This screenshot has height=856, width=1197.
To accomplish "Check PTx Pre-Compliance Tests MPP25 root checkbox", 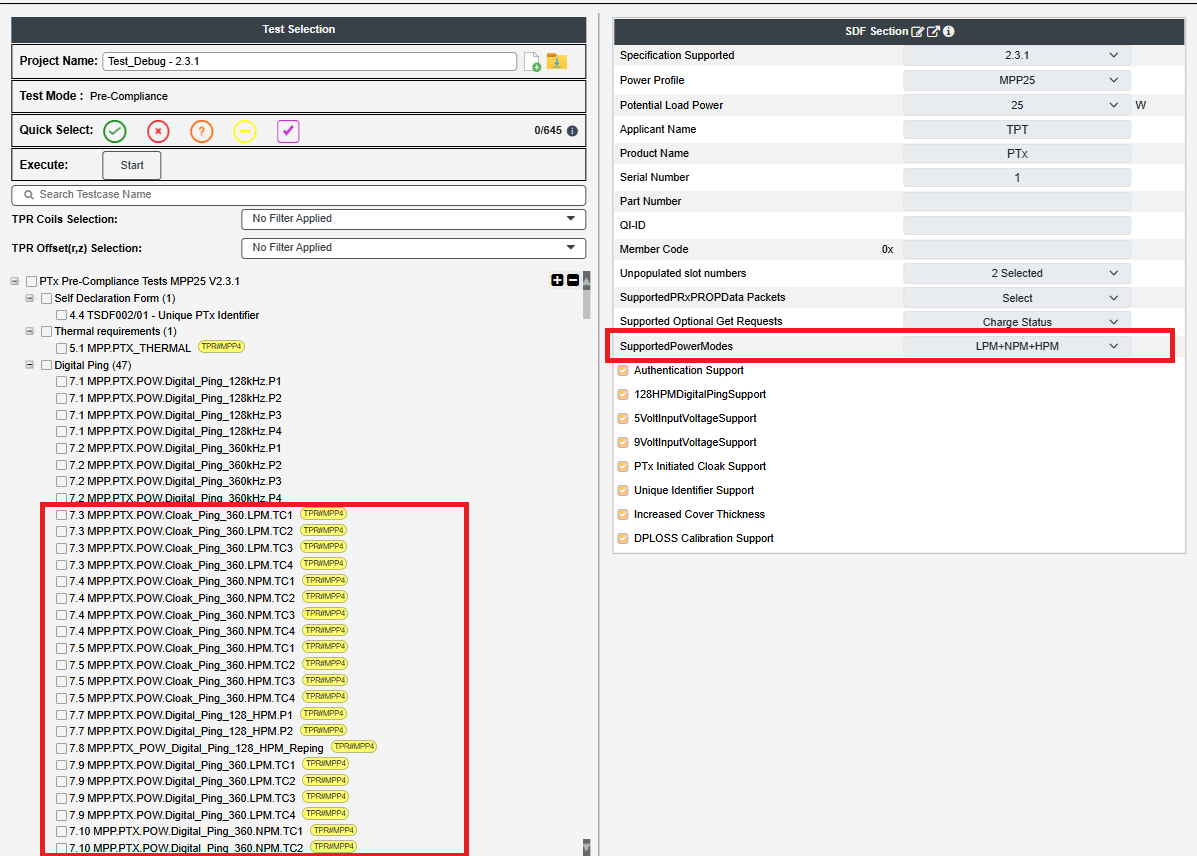I will click(x=31, y=282).
